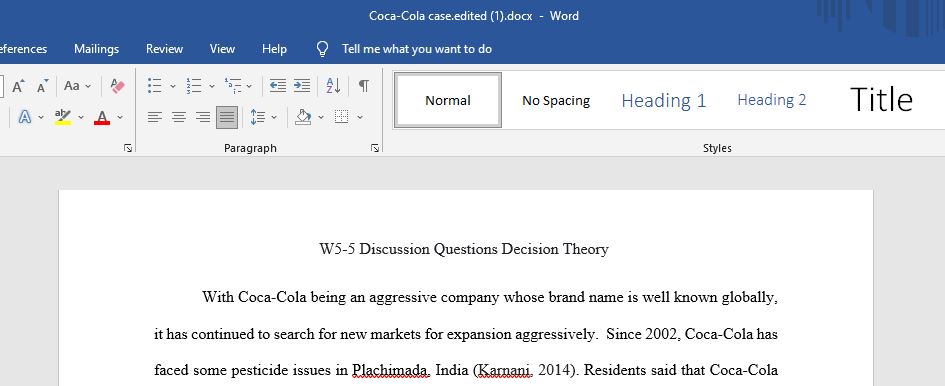Open the Mailings ribbon tab
945x386 pixels.
(x=96, y=49)
